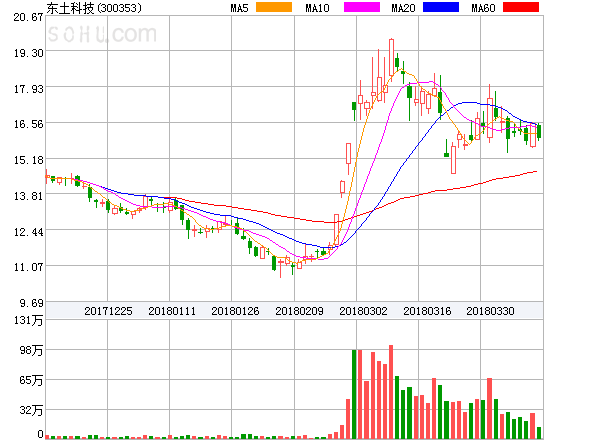Click the 15.18 price axis label
The width and height of the screenshot is (600, 440).
29,160
